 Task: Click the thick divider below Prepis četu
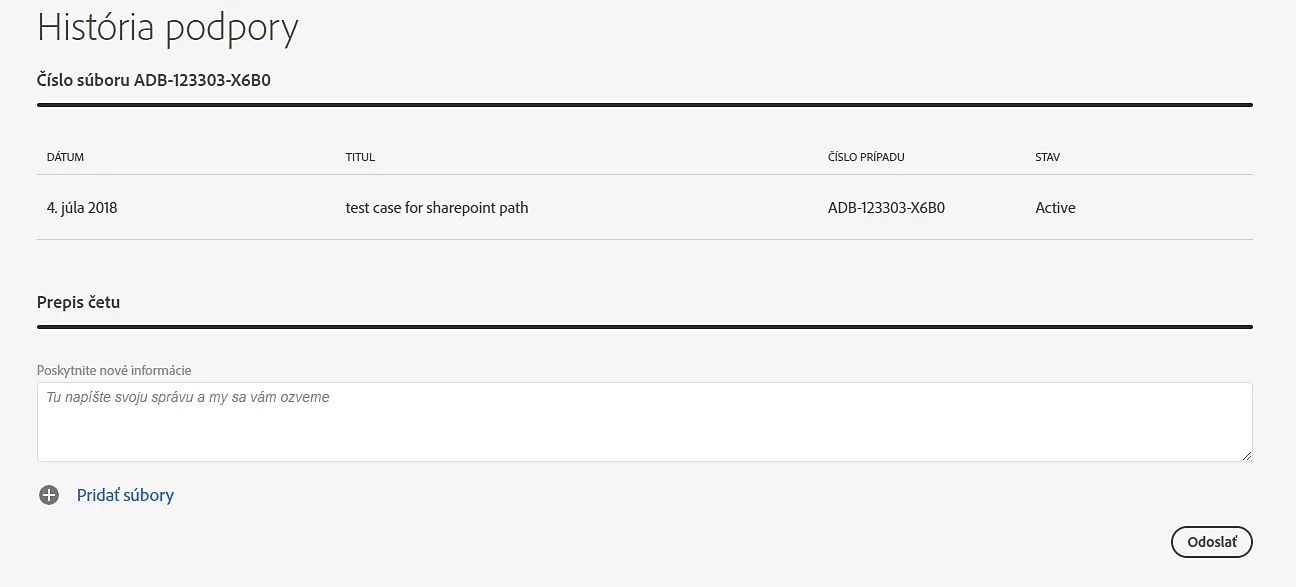pos(644,326)
